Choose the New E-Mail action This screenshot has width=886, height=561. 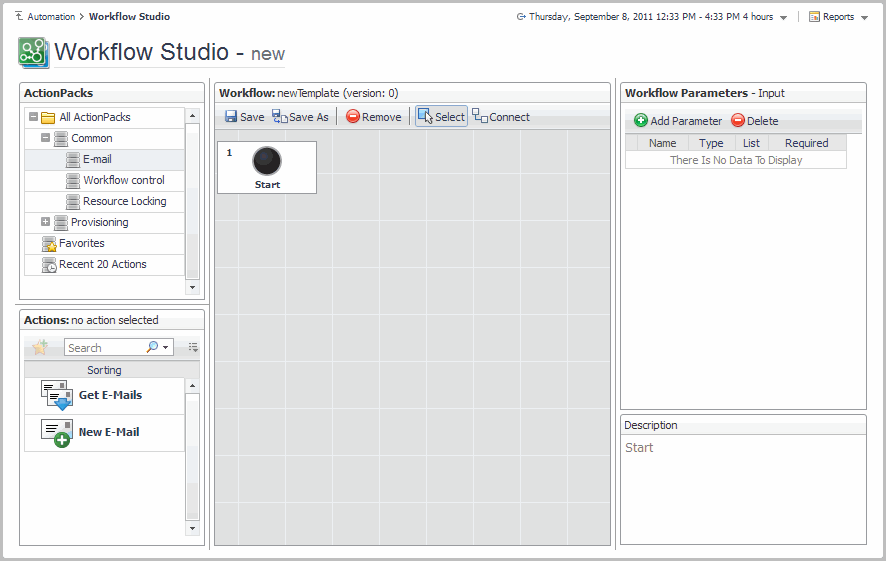point(109,432)
